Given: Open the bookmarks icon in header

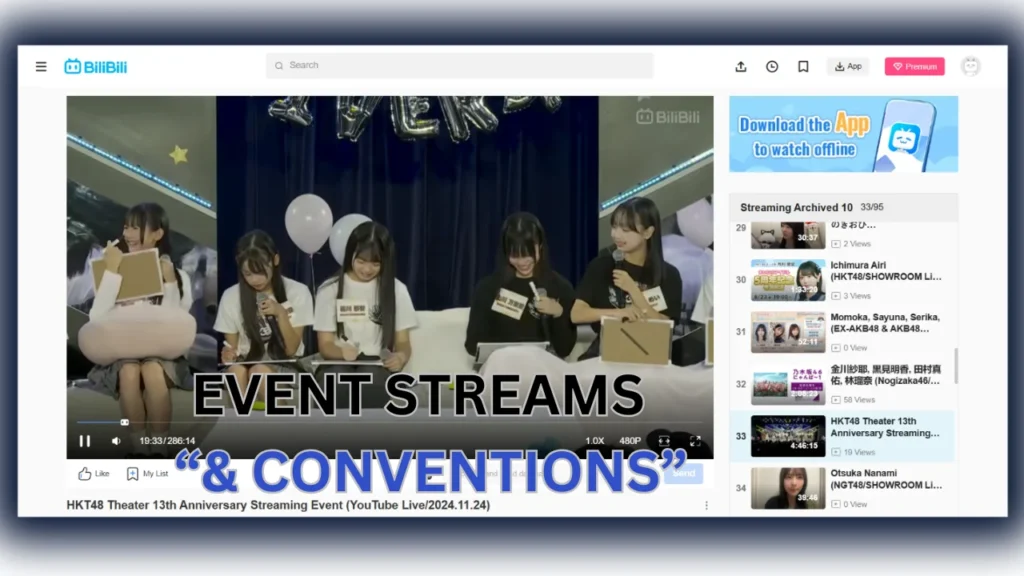Looking at the screenshot, I should (x=803, y=67).
